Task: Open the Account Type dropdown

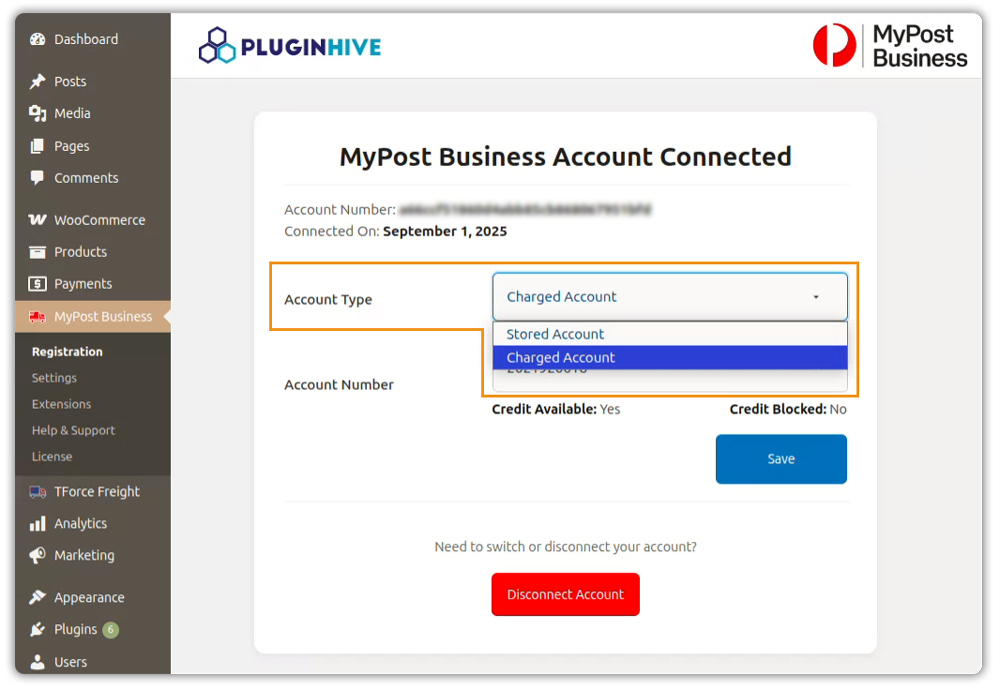Action: (670, 297)
